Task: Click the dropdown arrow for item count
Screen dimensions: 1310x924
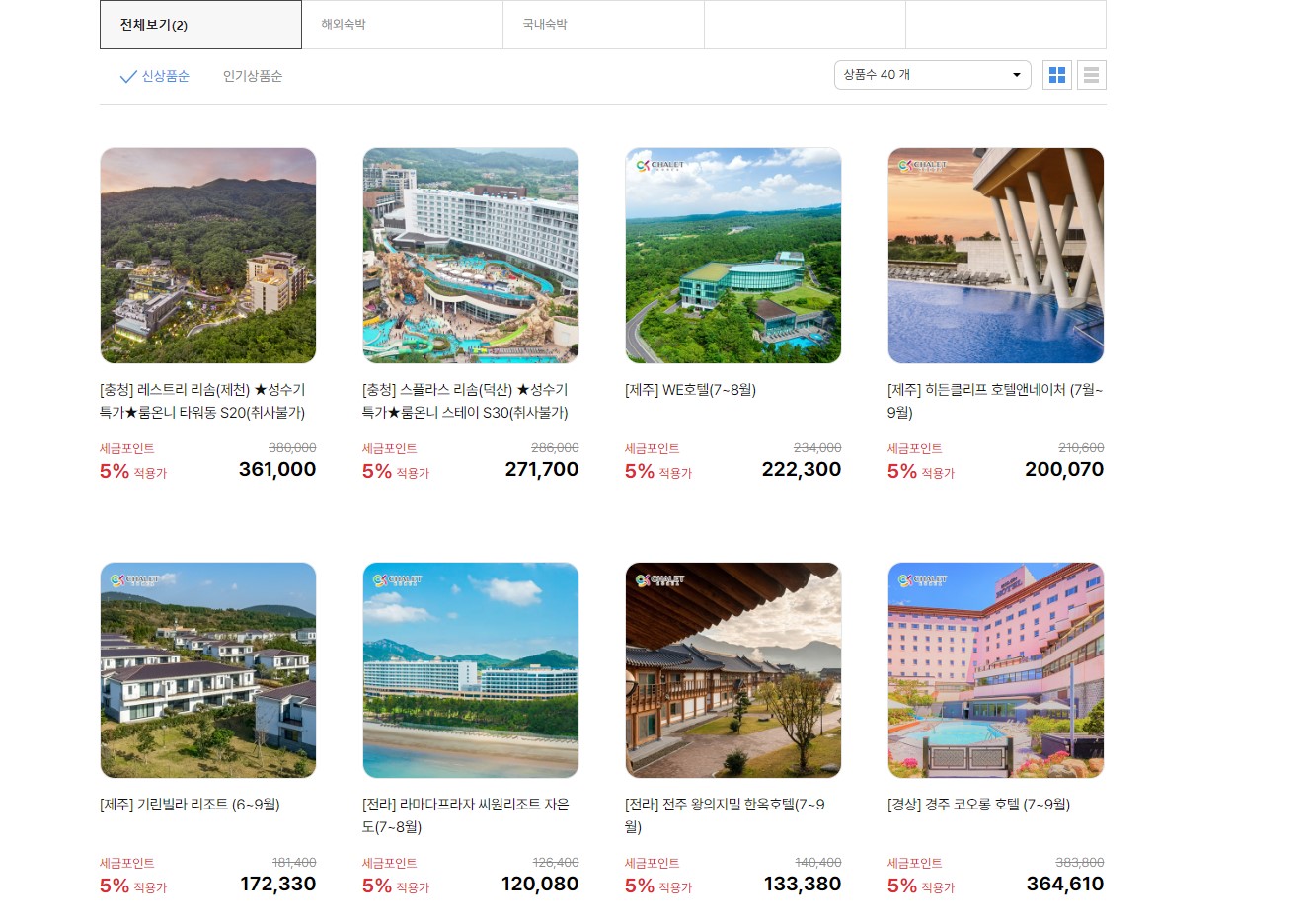Action: (x=1016, y=75)
